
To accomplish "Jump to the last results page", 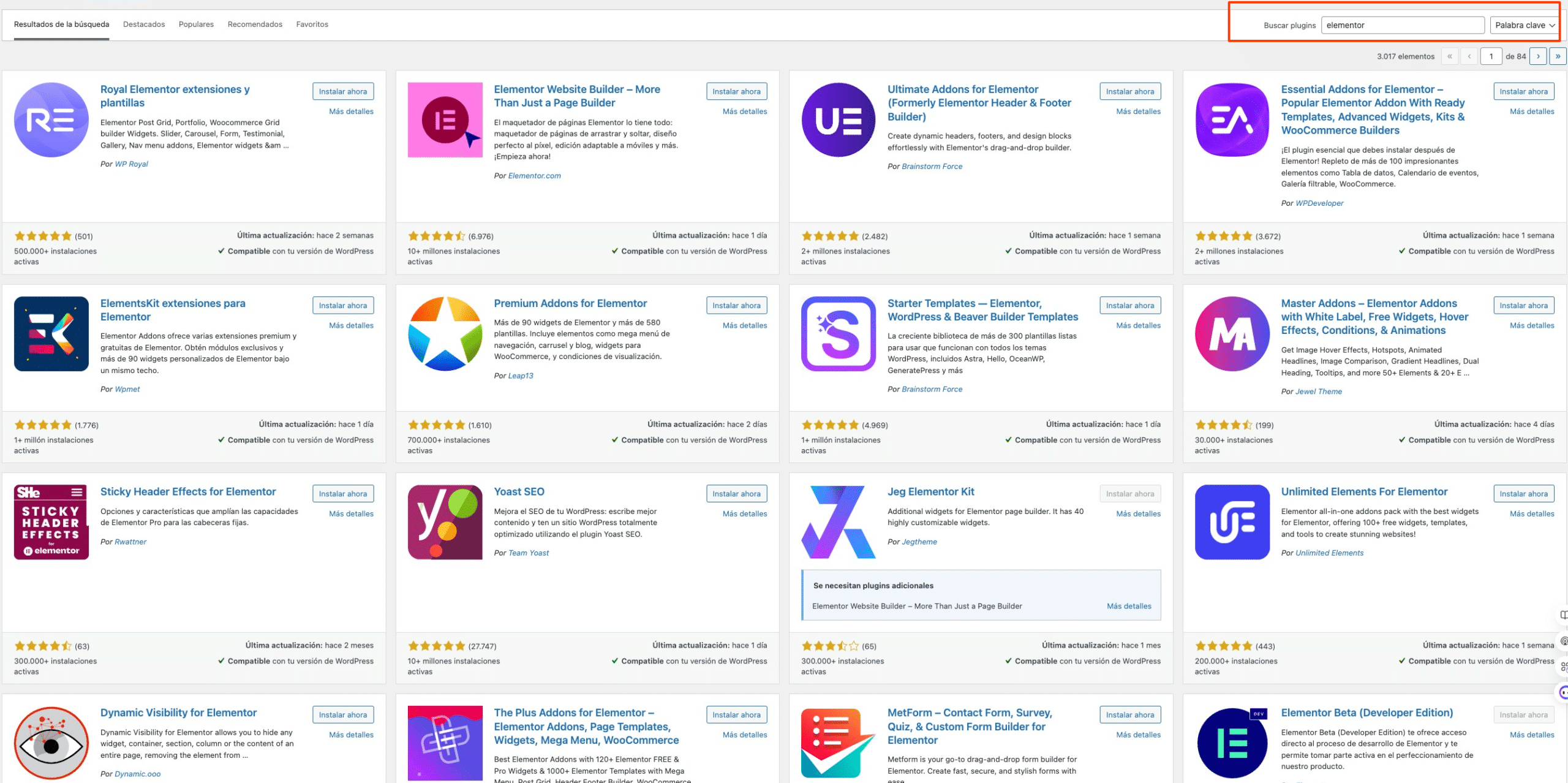I will click(x=1558, y=56).
